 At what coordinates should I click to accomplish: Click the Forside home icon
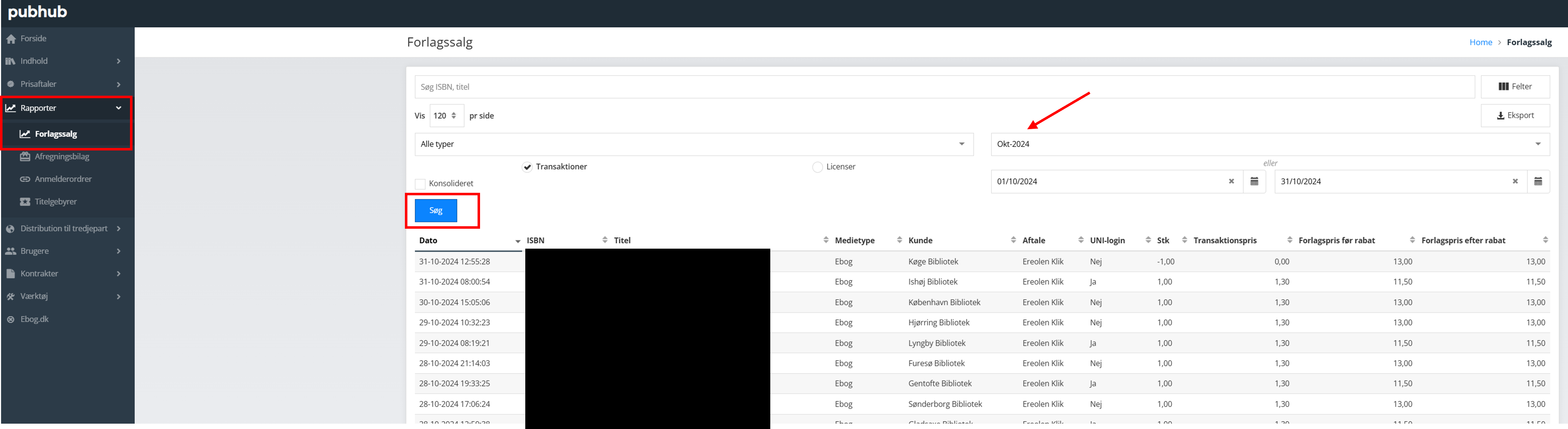click(11, 39)
